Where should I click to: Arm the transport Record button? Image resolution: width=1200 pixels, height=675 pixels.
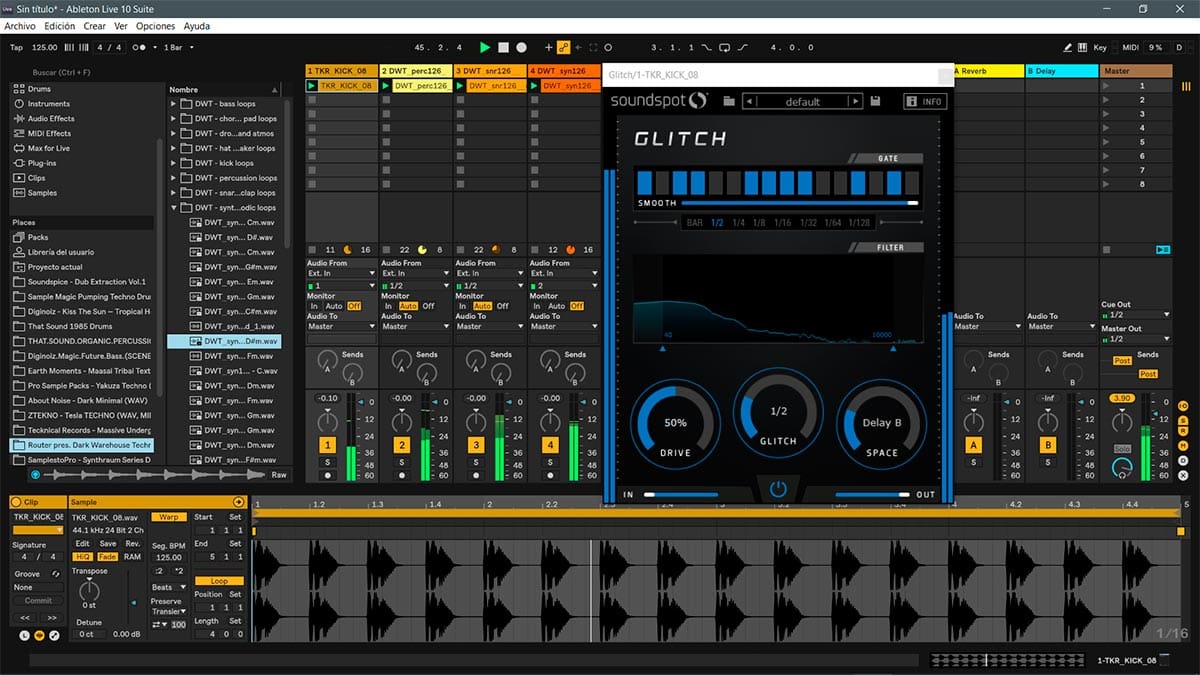pyautogui.click(x=521, y=47)
